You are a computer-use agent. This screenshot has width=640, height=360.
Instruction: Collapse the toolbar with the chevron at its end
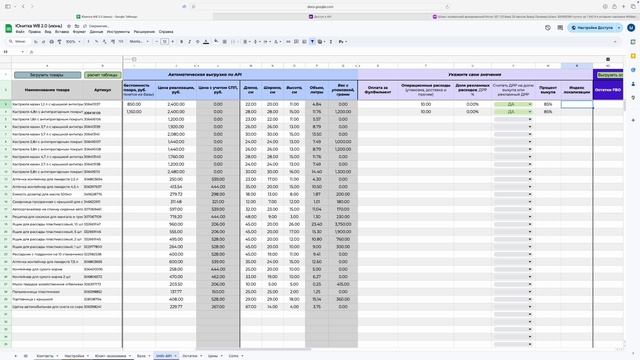pyautogui.click(x=615, y=42)
